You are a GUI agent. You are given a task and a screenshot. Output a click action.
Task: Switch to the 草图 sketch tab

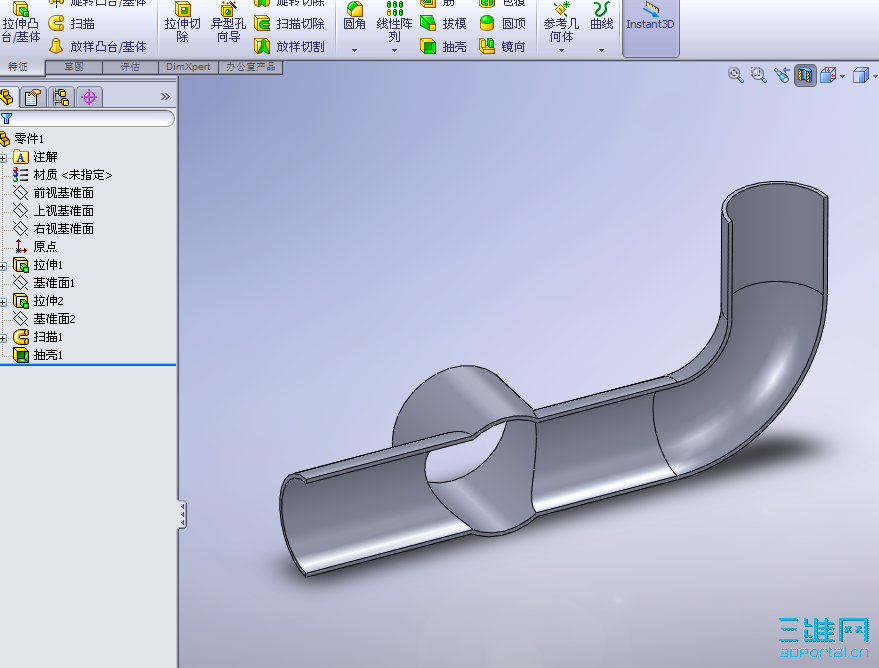pos(73,67)
